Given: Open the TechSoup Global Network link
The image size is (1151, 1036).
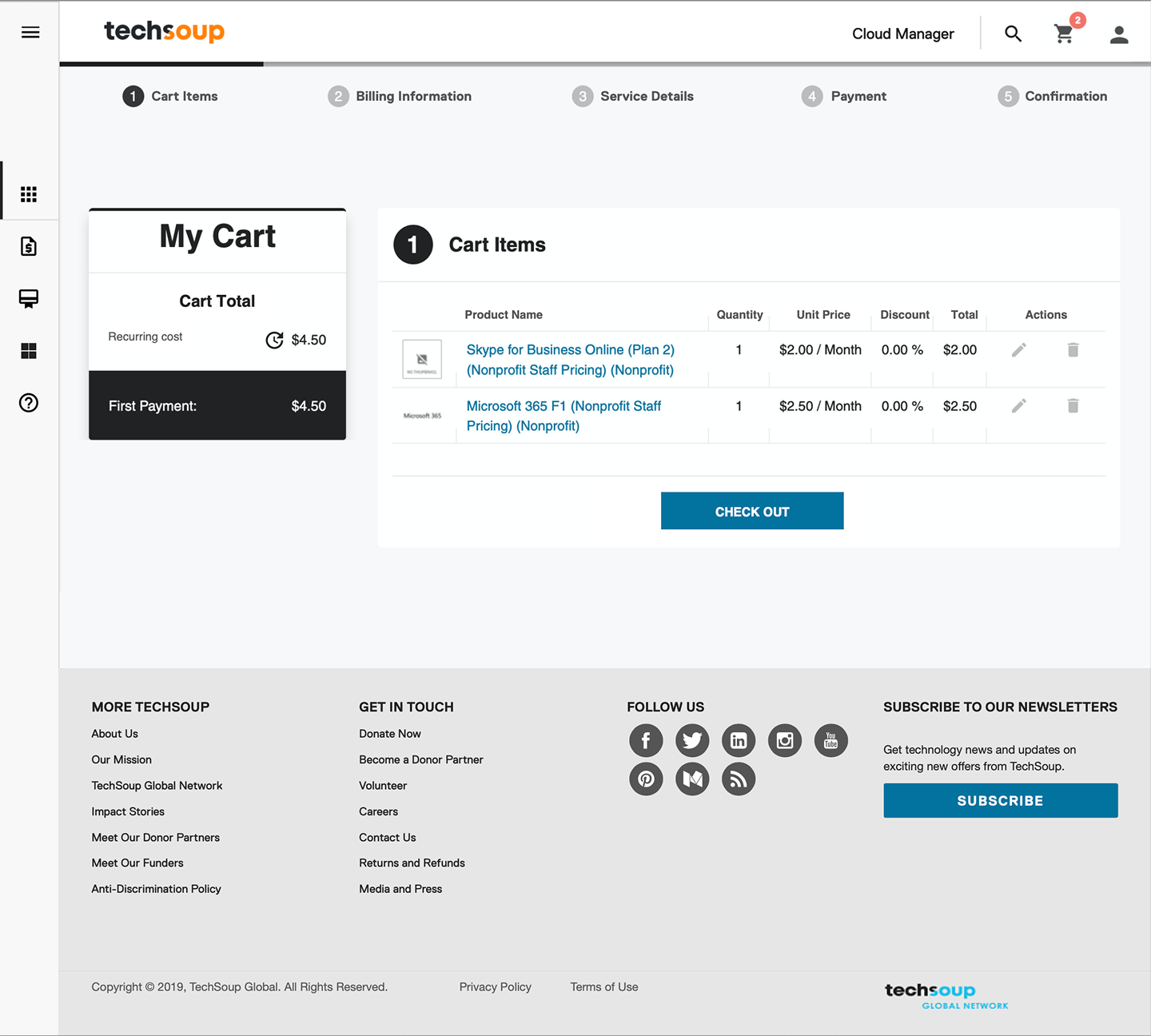Looking at the screenshot, I should 157,786.
